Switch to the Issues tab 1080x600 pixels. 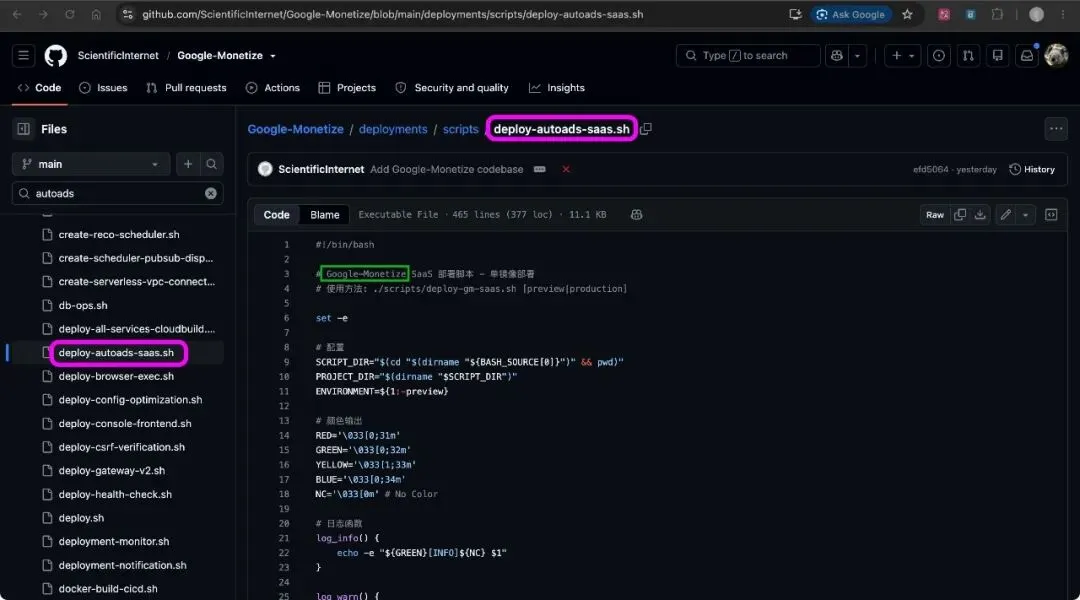[103, 87]
